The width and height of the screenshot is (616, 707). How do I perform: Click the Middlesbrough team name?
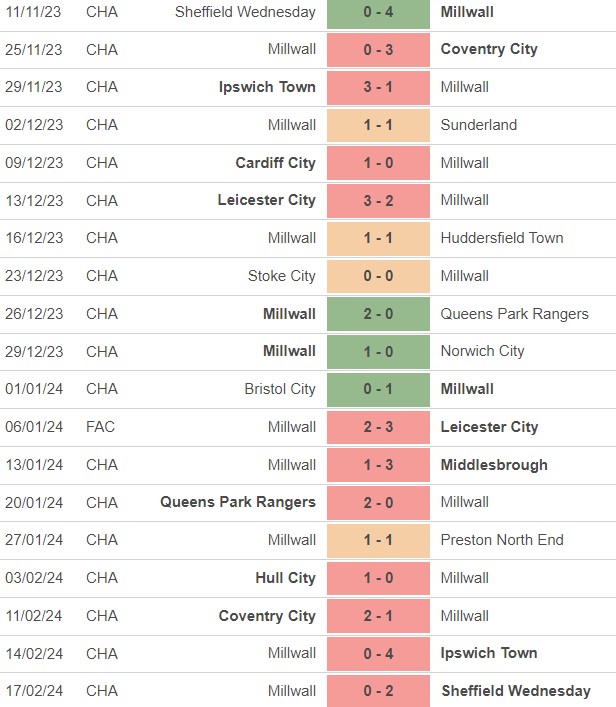click(x=494, y=465)
